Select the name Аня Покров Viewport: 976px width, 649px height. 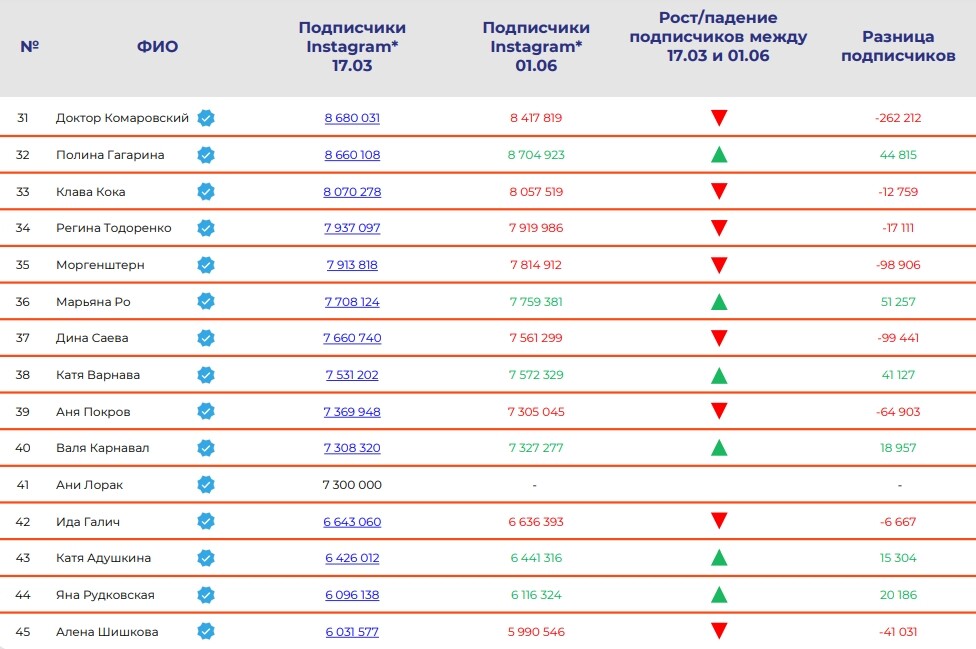tap(93, 412)
